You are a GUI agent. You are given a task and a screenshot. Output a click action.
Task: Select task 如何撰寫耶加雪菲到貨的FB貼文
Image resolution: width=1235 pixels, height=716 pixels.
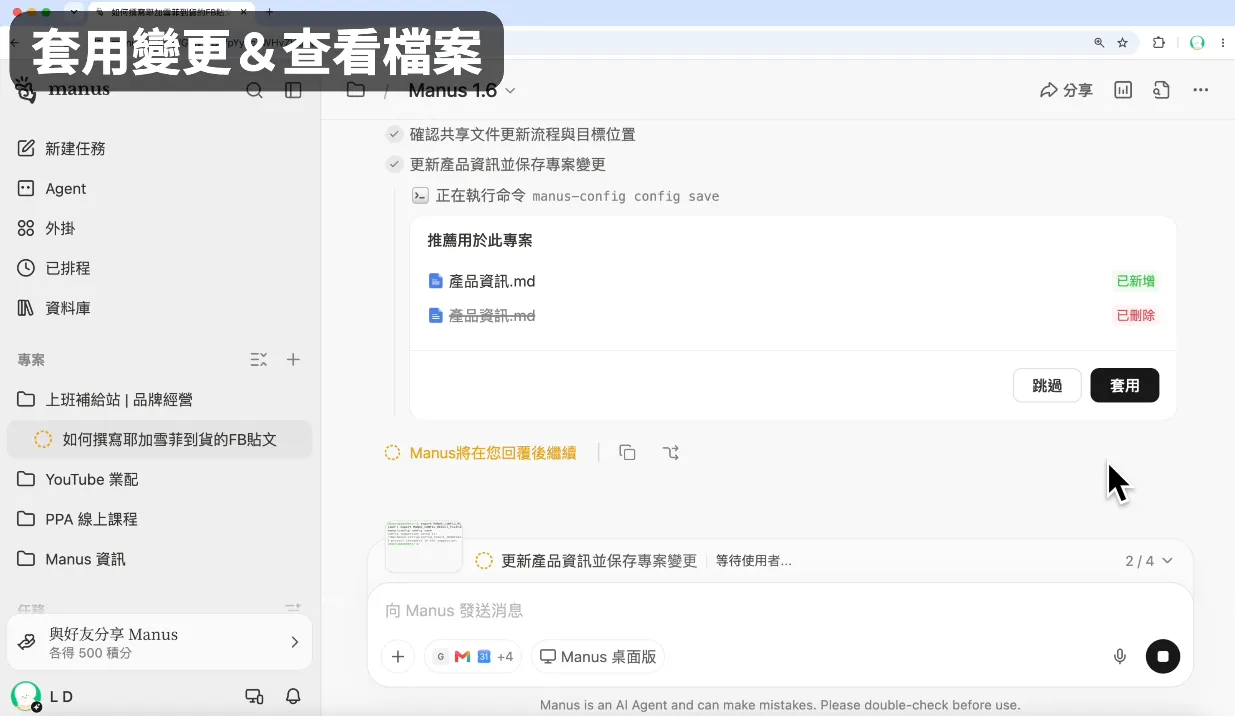(x=160, y=439)
